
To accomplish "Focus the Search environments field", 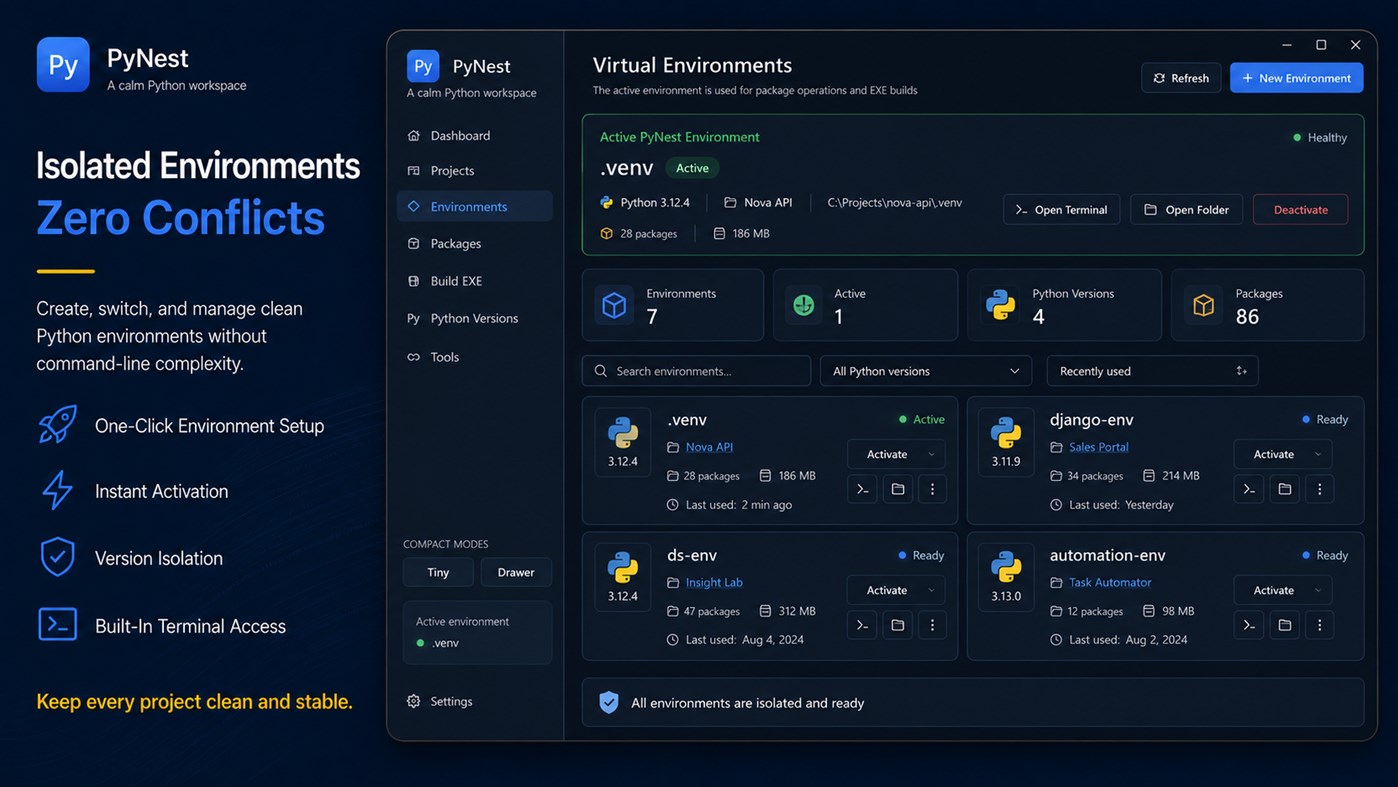I will pyautogui.click(x=696, y=371).
